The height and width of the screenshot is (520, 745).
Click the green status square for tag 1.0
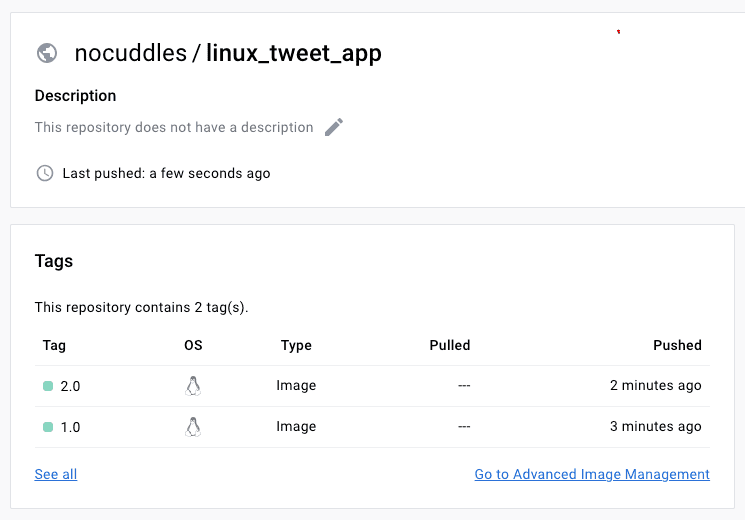[48, 427]
